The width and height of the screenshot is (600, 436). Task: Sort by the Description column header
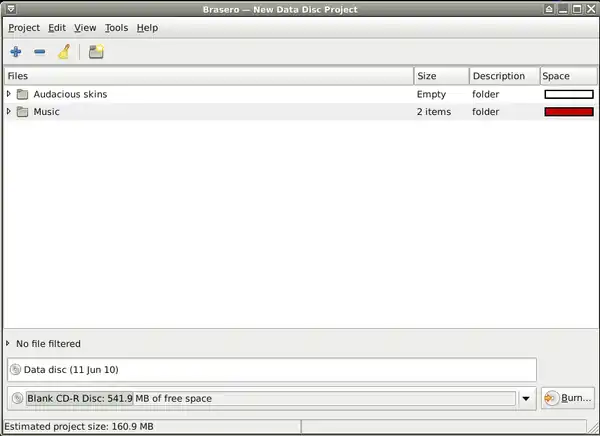point(503,76)
